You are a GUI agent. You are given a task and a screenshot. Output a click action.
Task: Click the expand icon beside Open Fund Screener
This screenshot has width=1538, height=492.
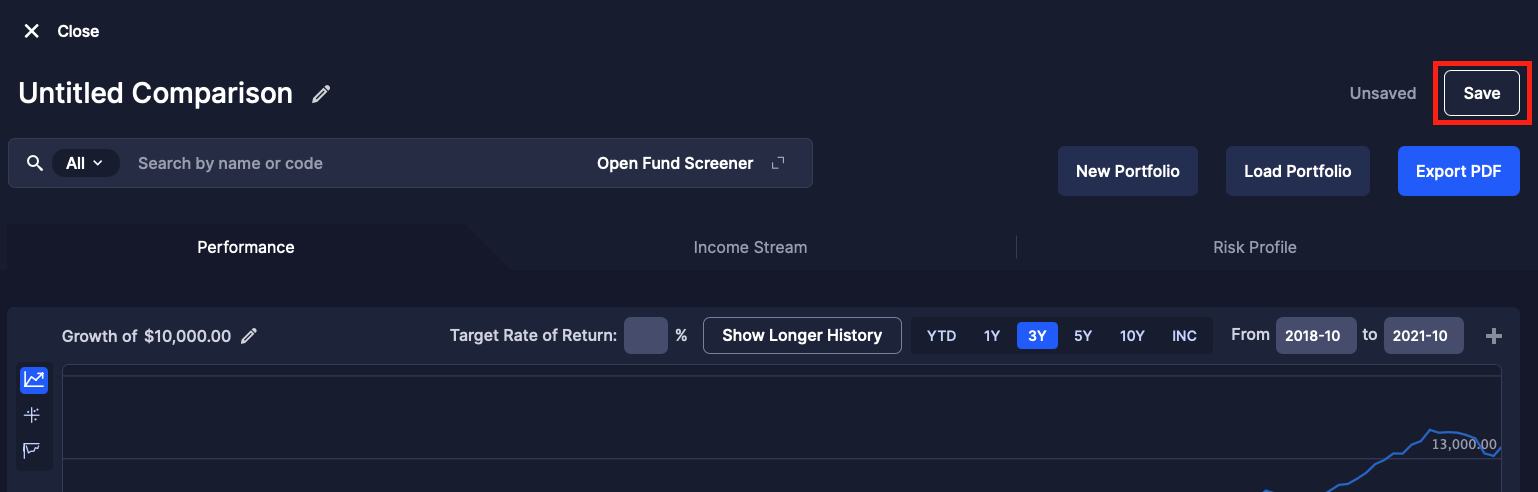tap(778, 163)
